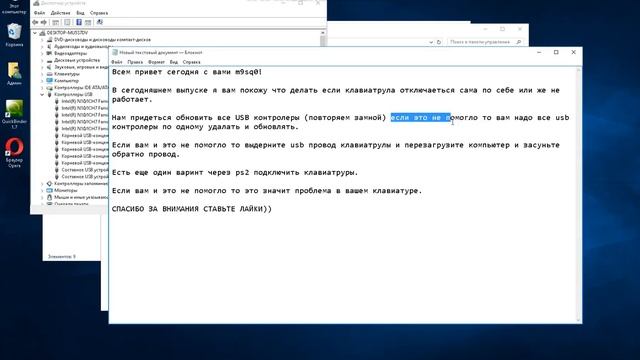
Task: Select the DESKTOP computer name root item
Action: [x=67, y=33]
